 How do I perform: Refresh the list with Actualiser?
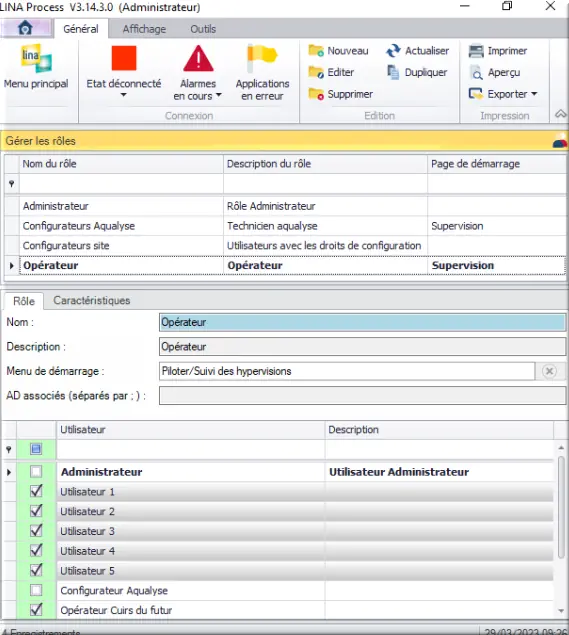pos(418,51)
